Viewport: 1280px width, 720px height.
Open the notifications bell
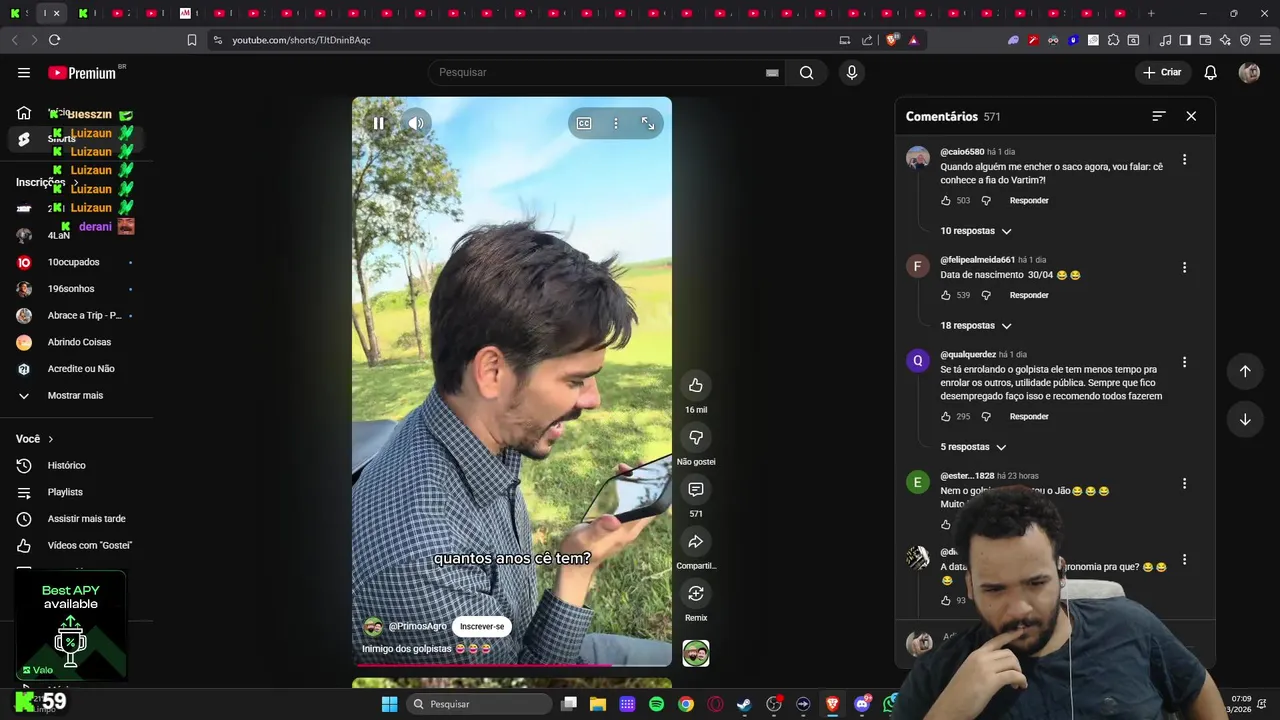click(1210, 73)
